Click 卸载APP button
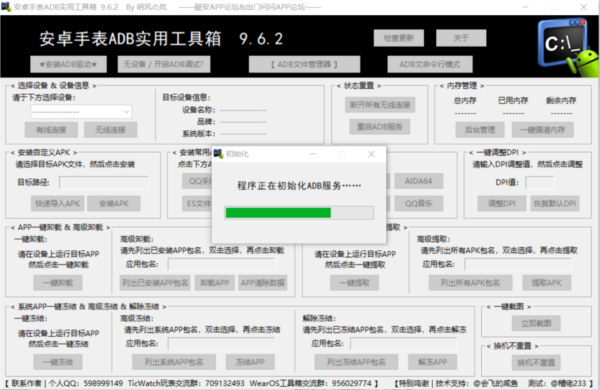This screenshot has height=390, width=600. [x=215, y=283]
